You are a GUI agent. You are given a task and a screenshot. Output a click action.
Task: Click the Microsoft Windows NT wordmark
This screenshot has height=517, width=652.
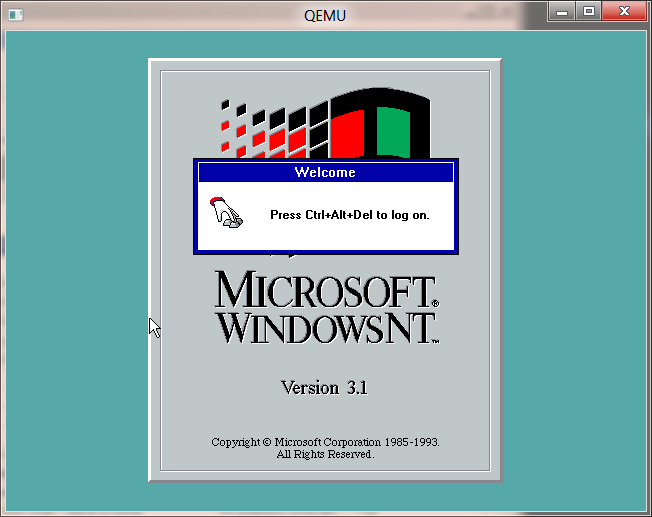(327, 307)
